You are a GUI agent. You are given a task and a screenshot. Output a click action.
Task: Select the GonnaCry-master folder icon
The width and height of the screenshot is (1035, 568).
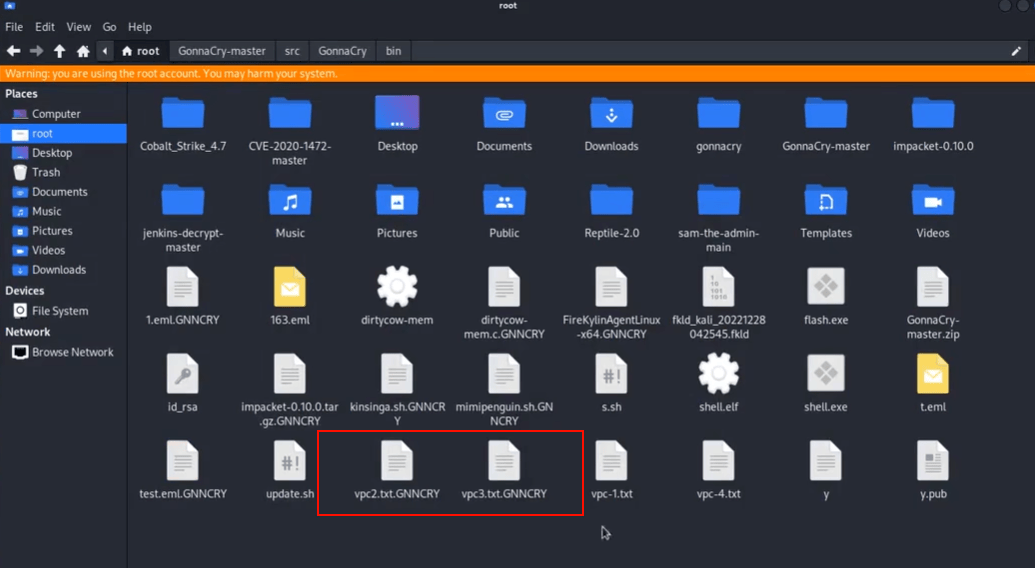click(x=826, y=113)
